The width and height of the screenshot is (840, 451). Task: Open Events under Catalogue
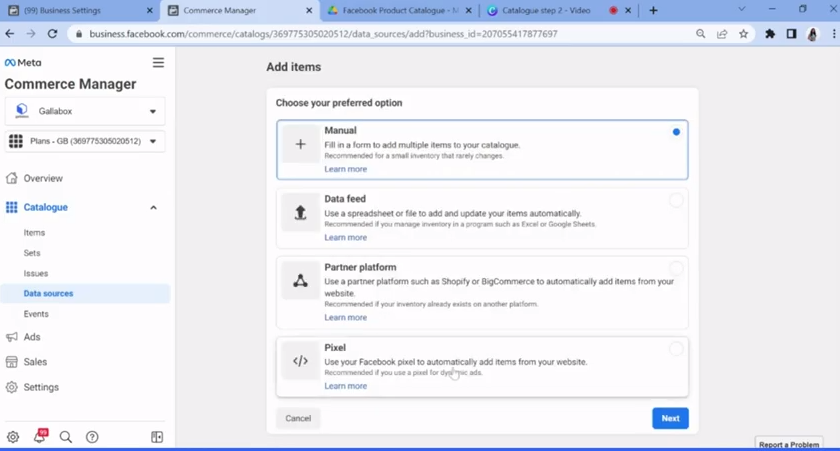tap(36, 314)
